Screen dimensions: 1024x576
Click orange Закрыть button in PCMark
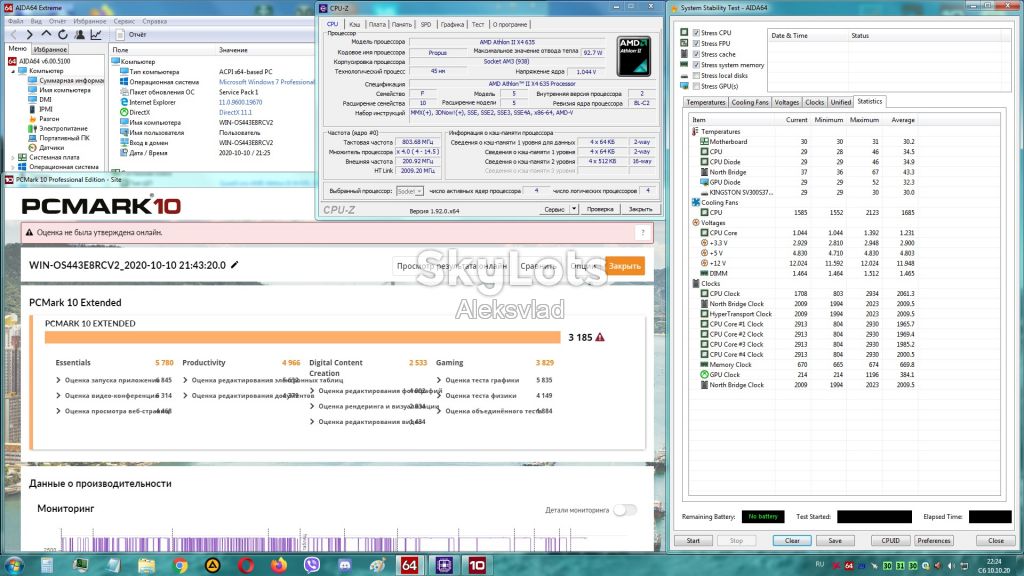pos(624,266)
